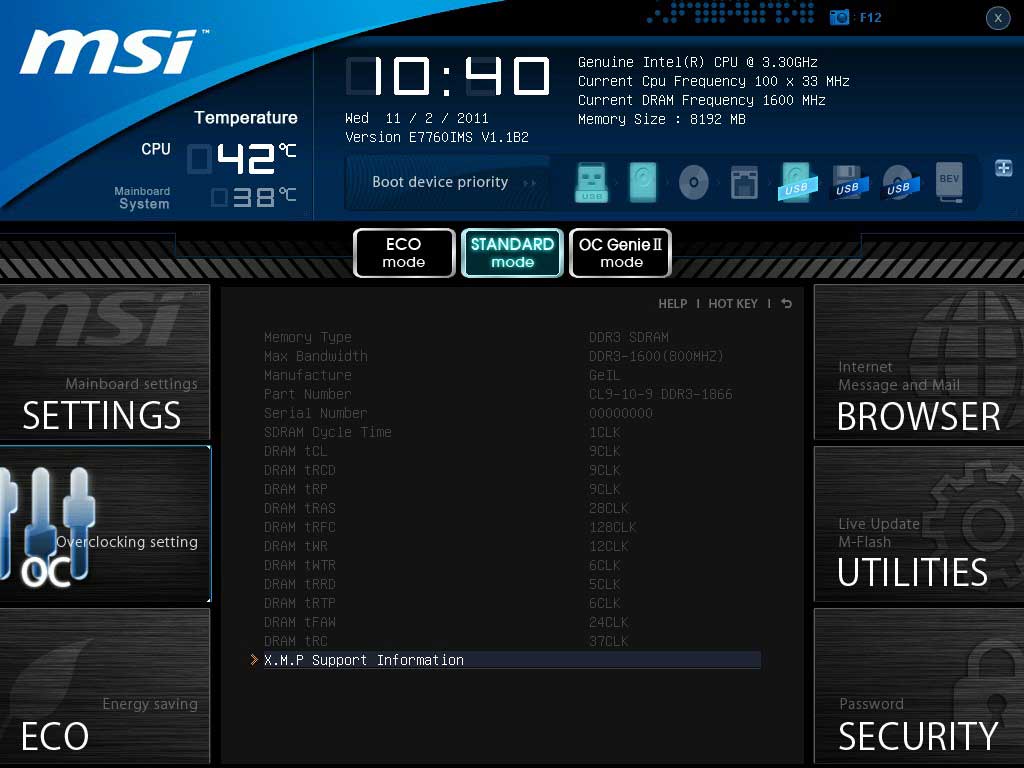This screenshot has height=768, width=1024.
Task: Select the USB CD/DVD boot icon
Action: point(899,182)
